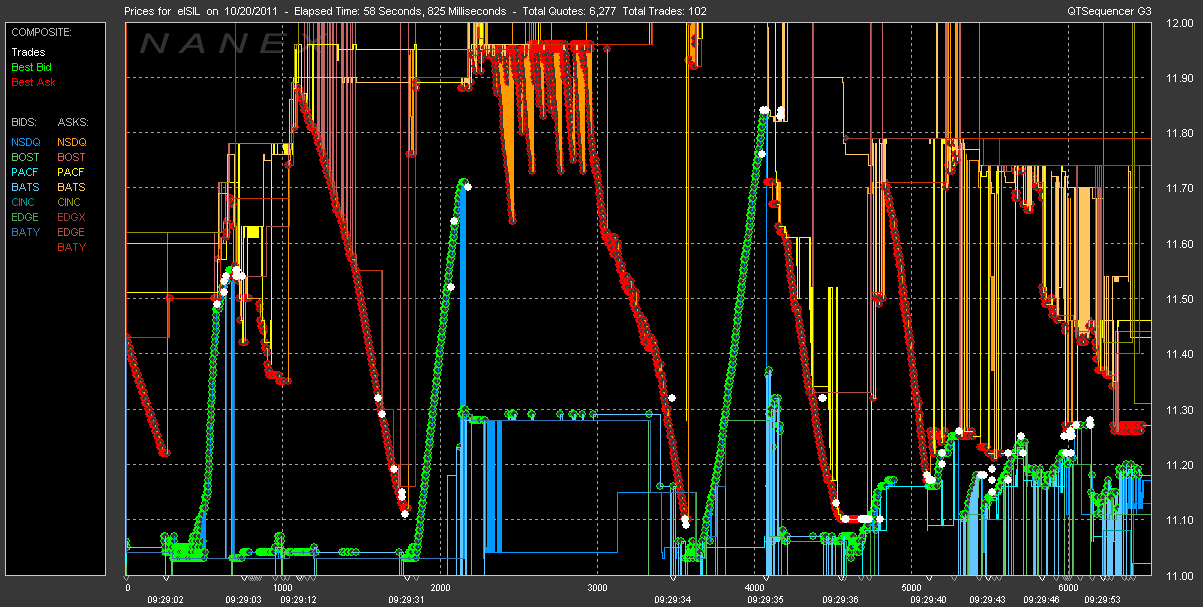Click the 09:29:36 time marker

click(x=840, y=600)
